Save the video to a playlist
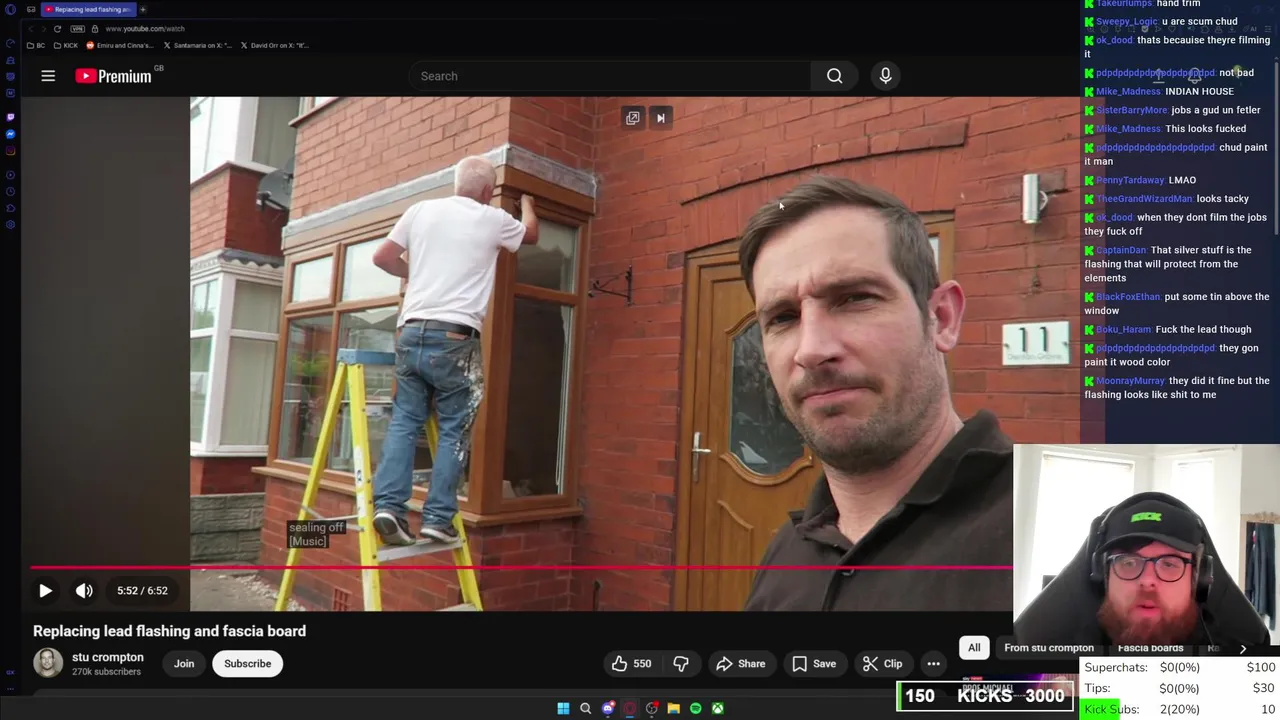The height and width of the screenshot is (720, 1280). pyautogui.click(x=814, y=664)
